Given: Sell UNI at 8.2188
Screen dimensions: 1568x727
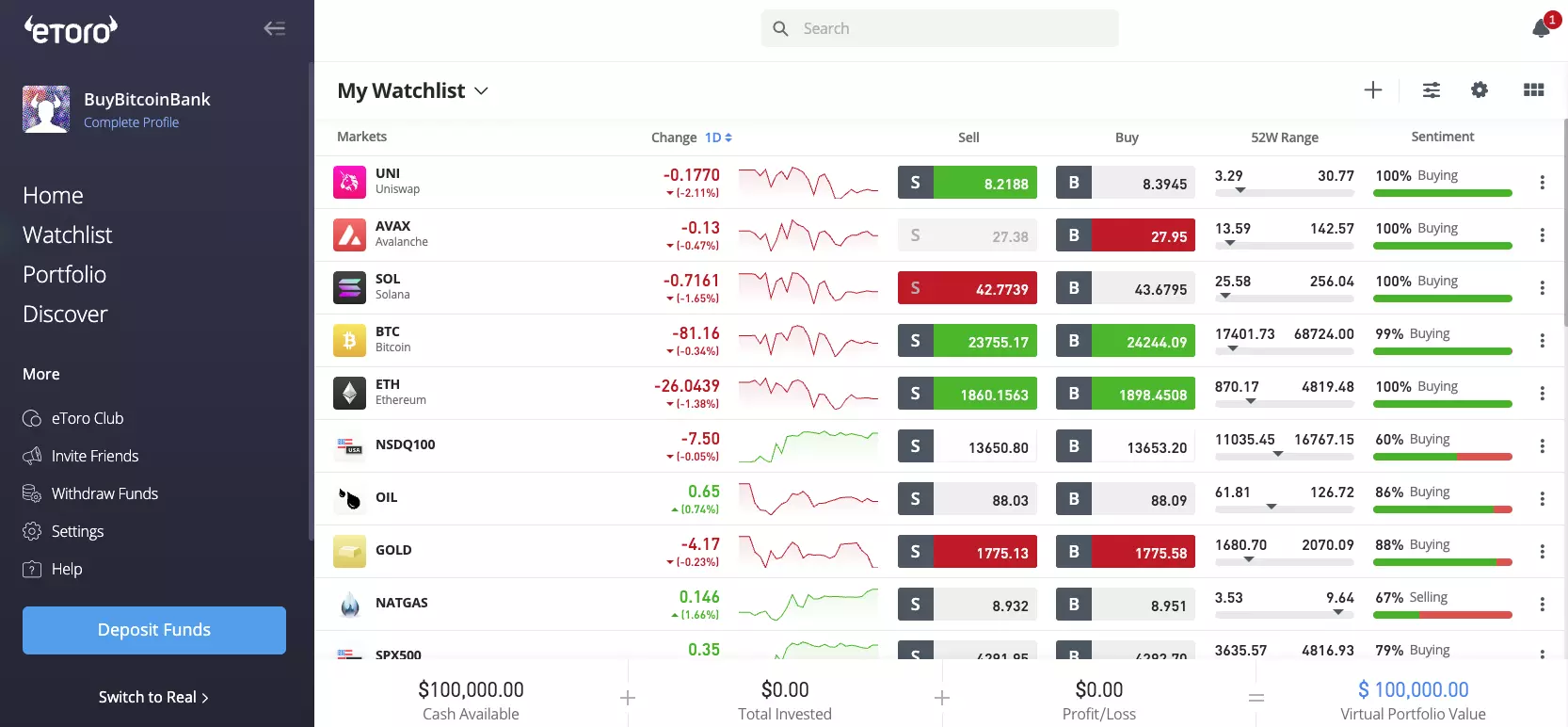Looking at the screenshot, I should point(968,183).
